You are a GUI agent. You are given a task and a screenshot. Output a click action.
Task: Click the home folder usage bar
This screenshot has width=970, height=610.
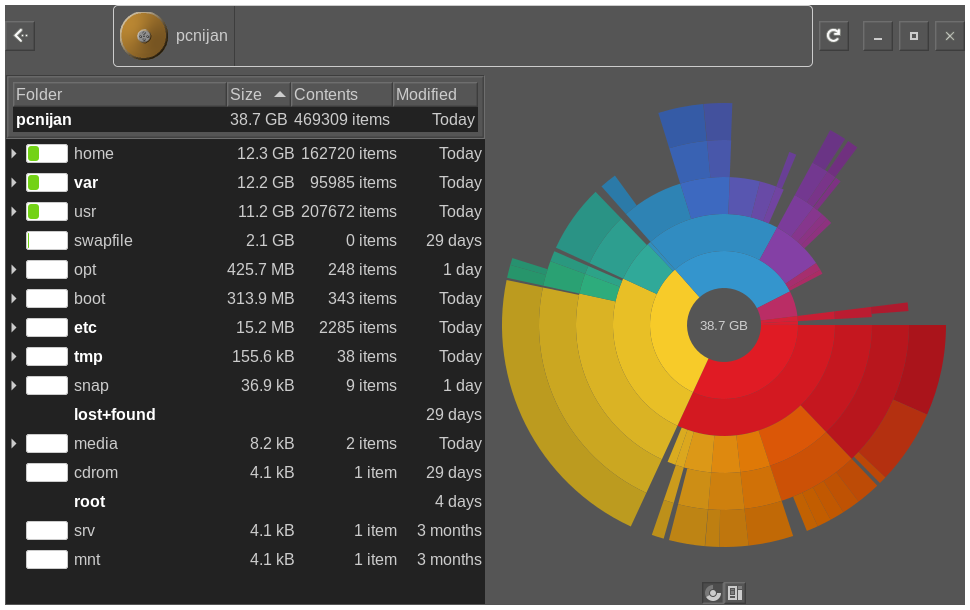point(47,154)
